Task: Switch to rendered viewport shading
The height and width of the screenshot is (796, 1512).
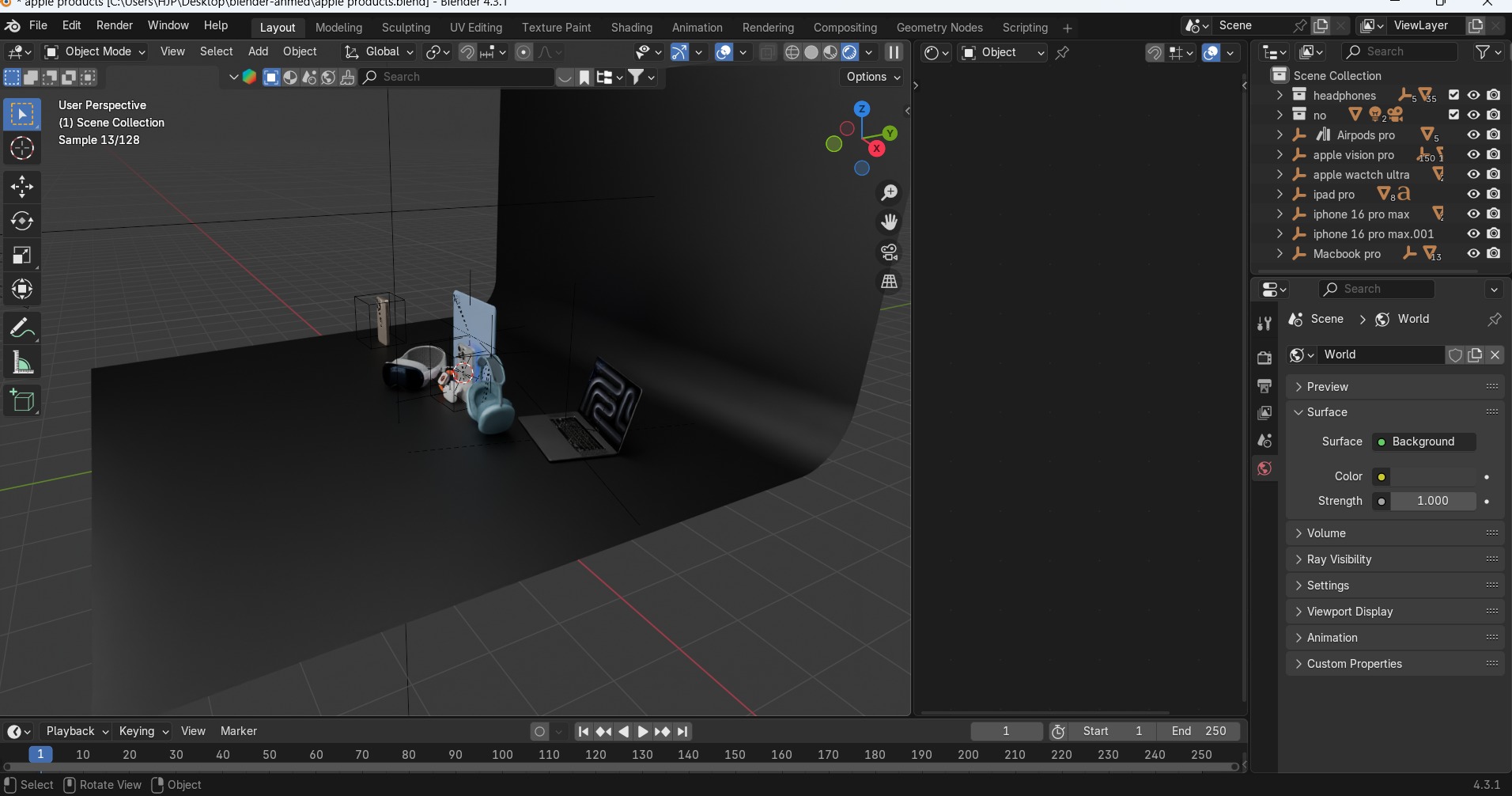Action: [x=849, y=52]
